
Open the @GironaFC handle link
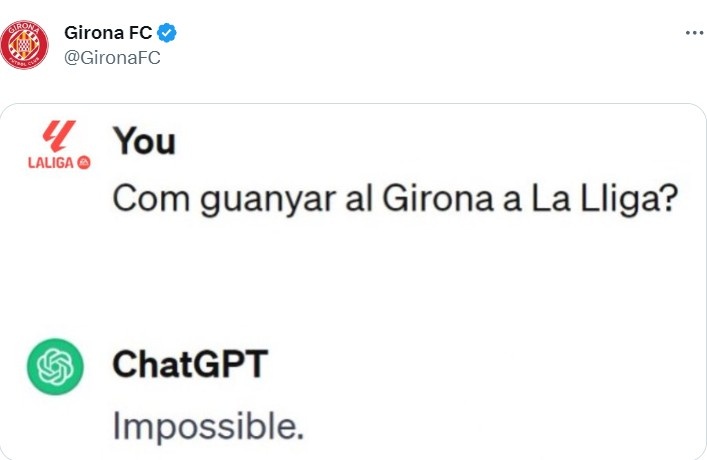[112, 58]
